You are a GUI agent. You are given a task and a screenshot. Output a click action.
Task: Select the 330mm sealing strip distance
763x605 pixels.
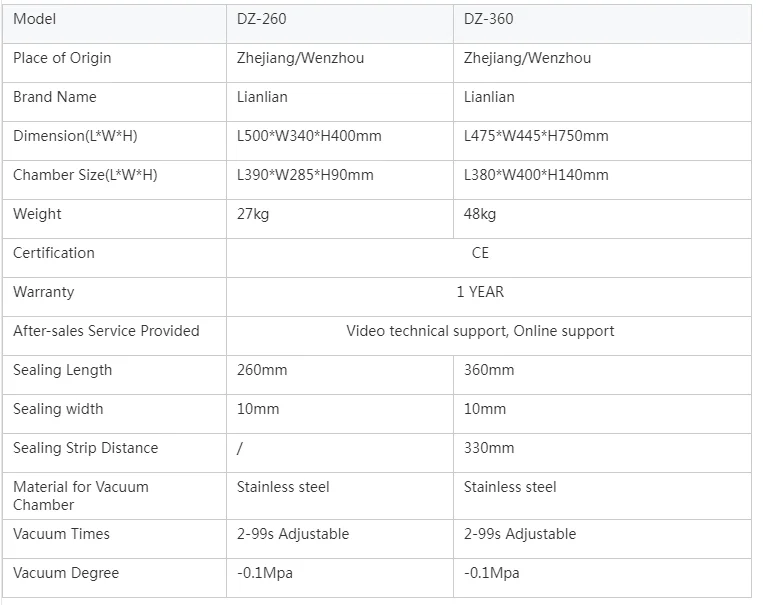click(489, 448)
